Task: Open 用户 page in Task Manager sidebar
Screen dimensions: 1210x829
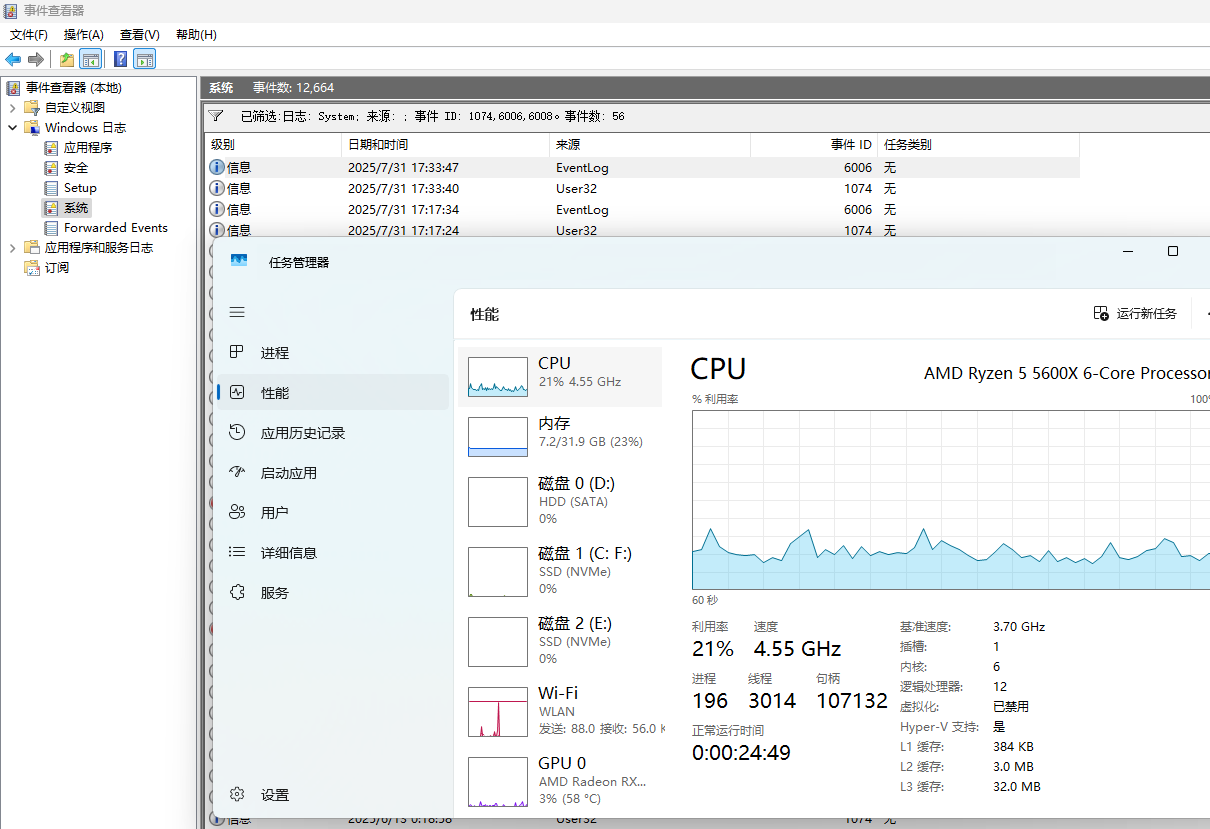Action: (332, 513)
